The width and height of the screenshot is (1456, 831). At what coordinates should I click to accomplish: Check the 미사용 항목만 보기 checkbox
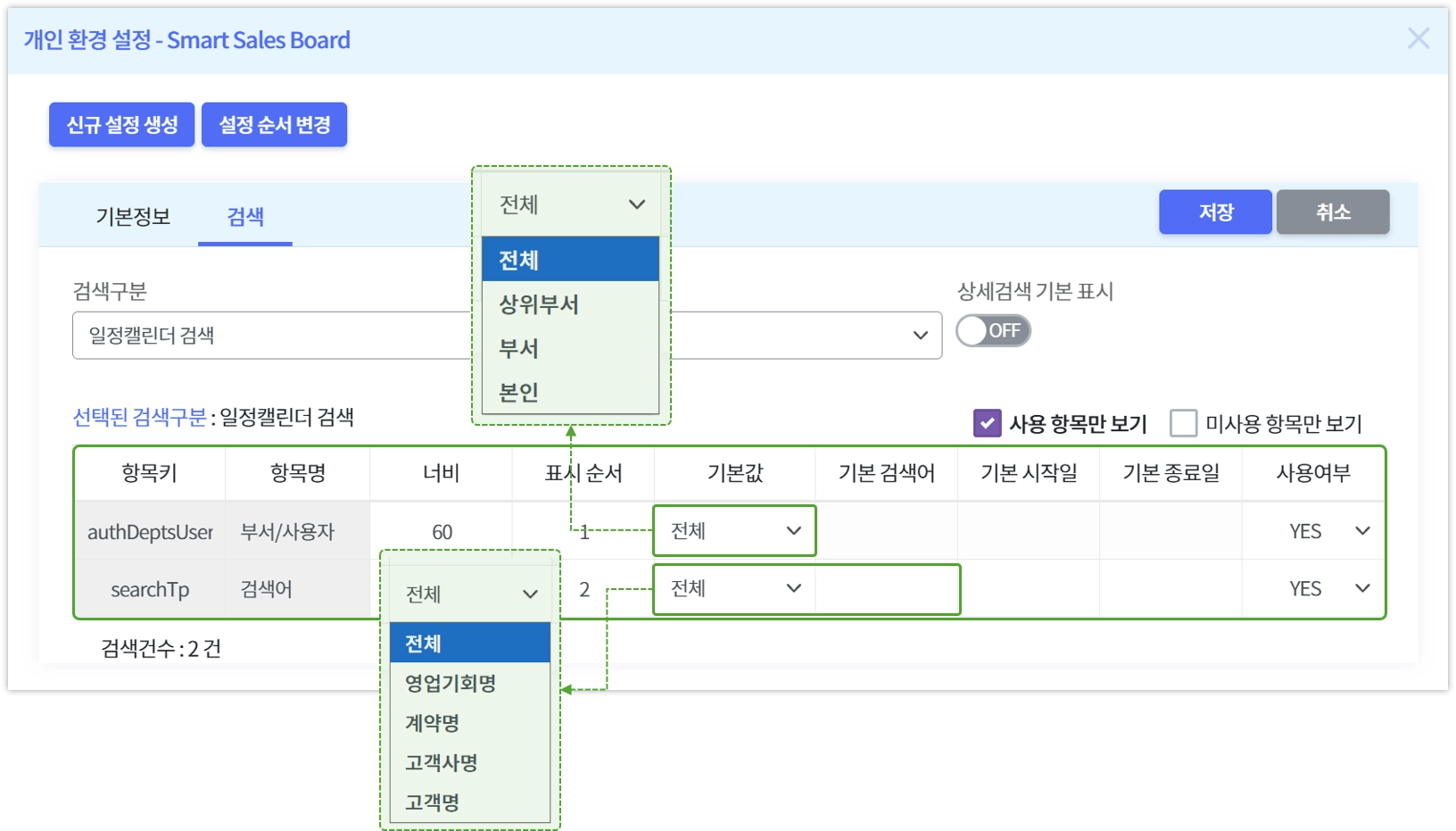coord(1183,423)
